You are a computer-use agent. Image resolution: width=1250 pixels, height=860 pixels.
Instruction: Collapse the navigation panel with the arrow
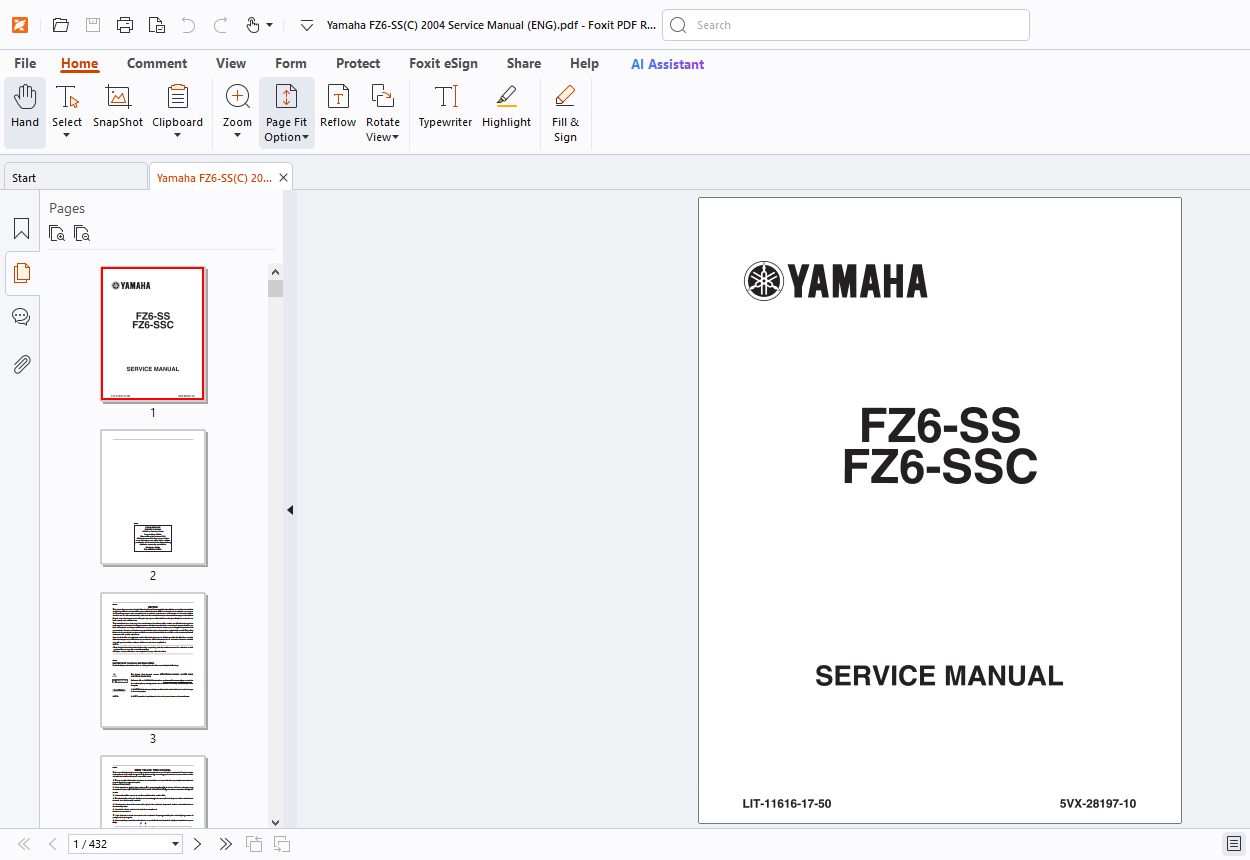click(x=290, y=510)
